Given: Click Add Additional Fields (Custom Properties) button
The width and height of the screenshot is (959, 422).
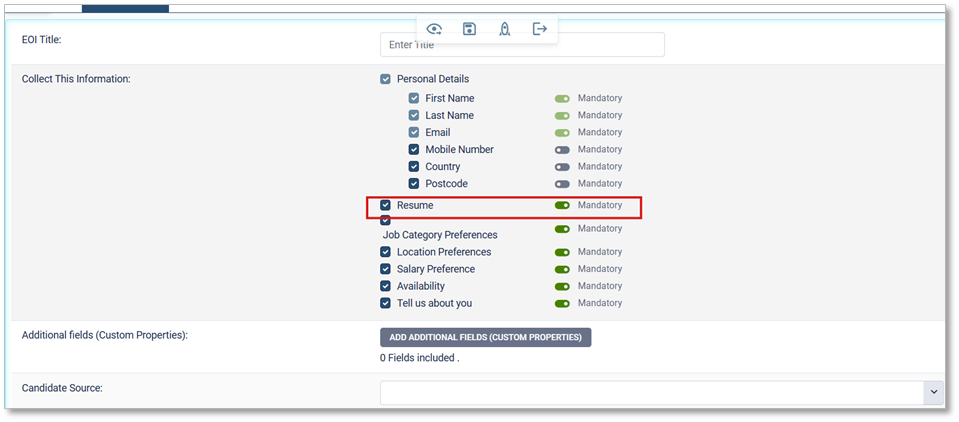Looking at the screenshot, I should click(x=485, y=337).
